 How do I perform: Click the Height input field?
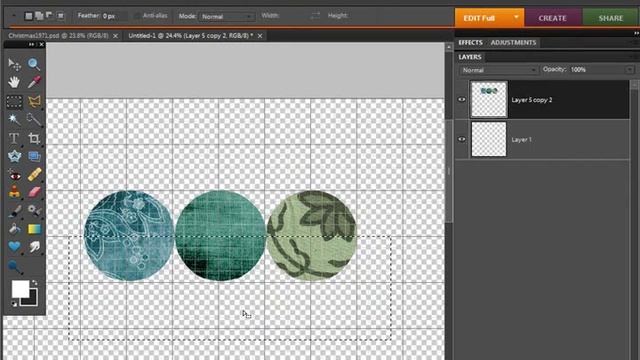coord(363,16)
